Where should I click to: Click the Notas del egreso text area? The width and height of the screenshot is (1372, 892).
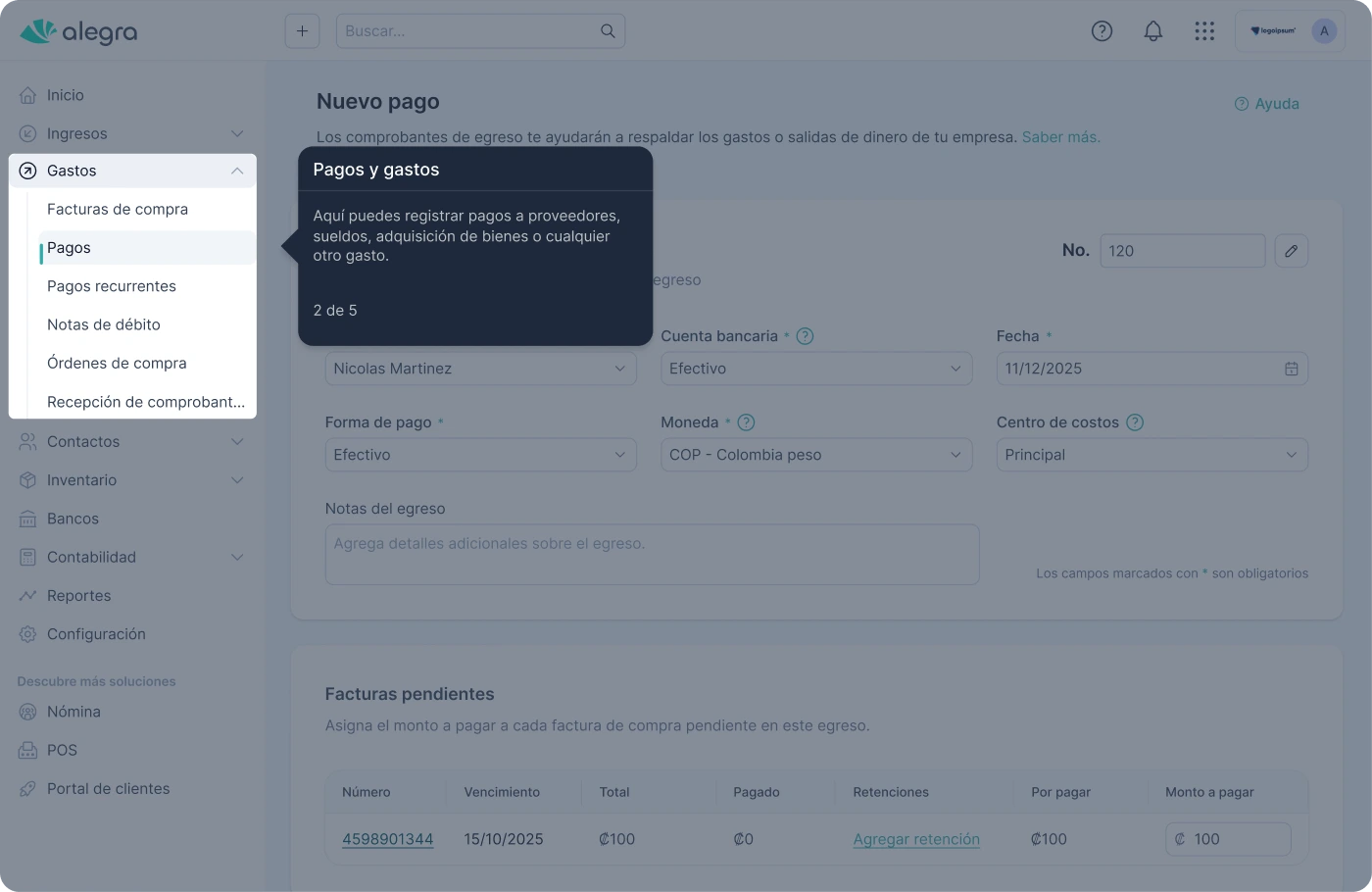pyautogui.click(x=652, y=555)
